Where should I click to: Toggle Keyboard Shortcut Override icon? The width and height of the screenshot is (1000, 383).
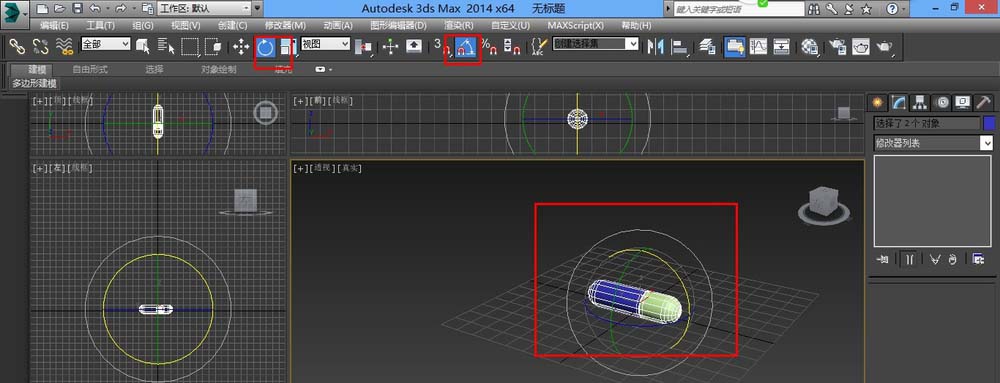[x=414, y=47]
